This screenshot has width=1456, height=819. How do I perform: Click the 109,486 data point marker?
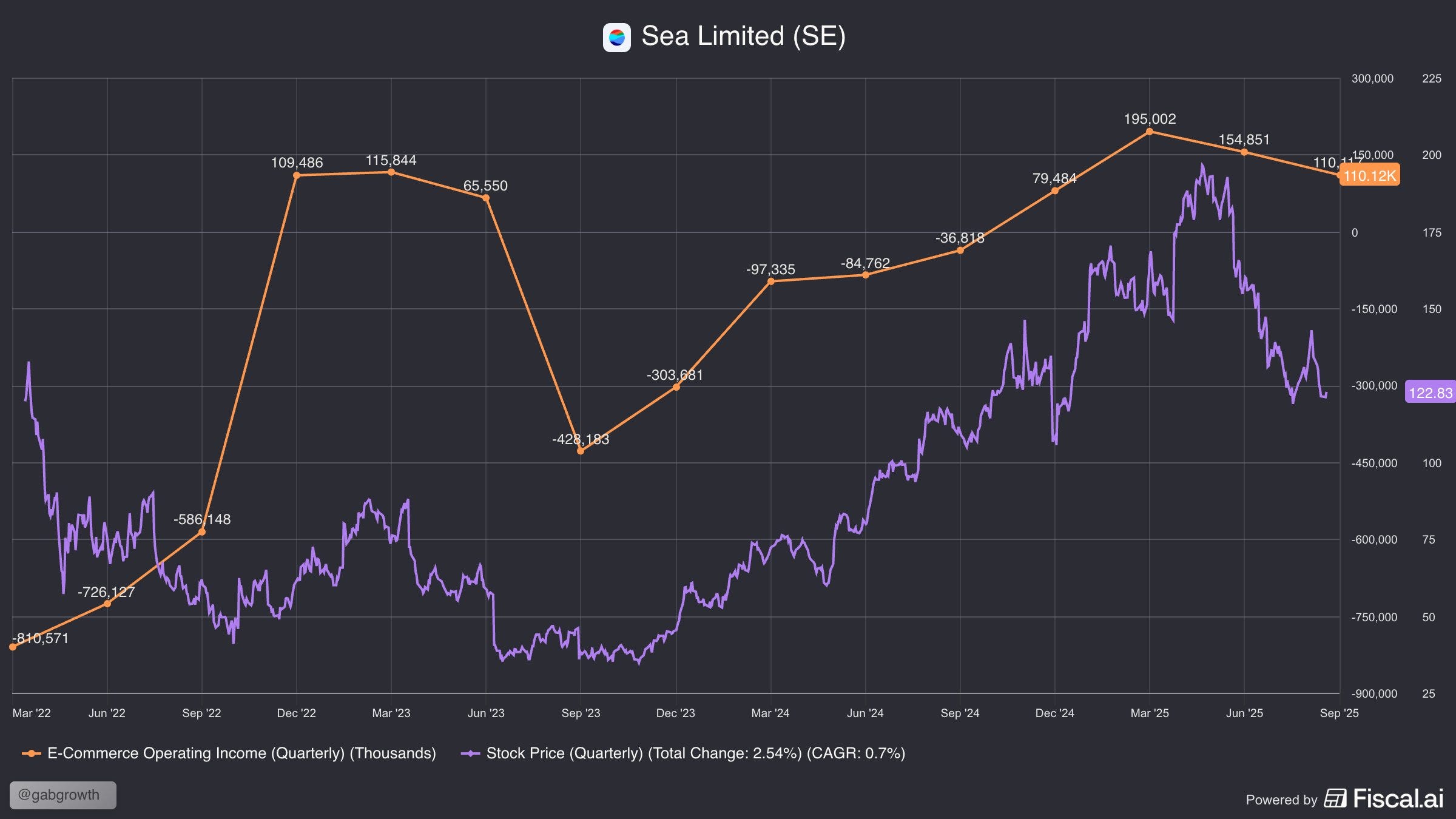[297, 175]
